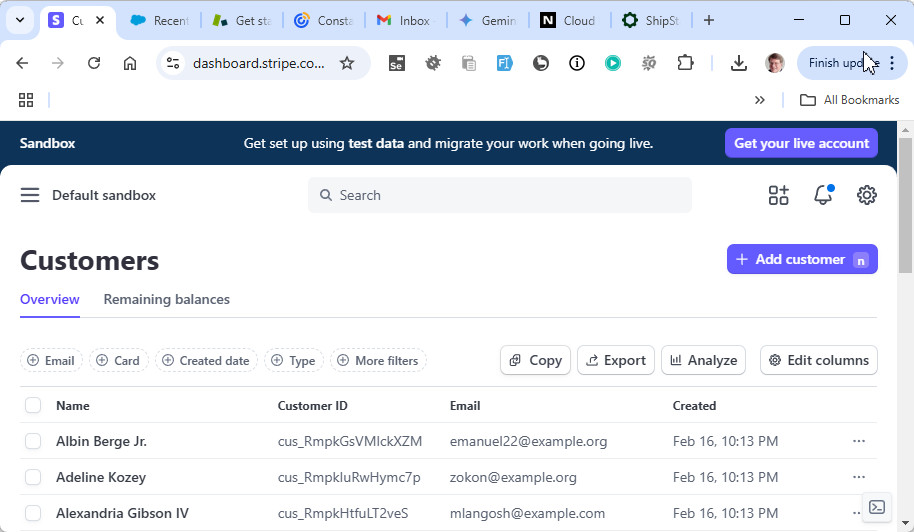Tick the Adeline Kozey row checkbox
The height and width of the screenshot is (532, 914).
[x=33, y=477]
